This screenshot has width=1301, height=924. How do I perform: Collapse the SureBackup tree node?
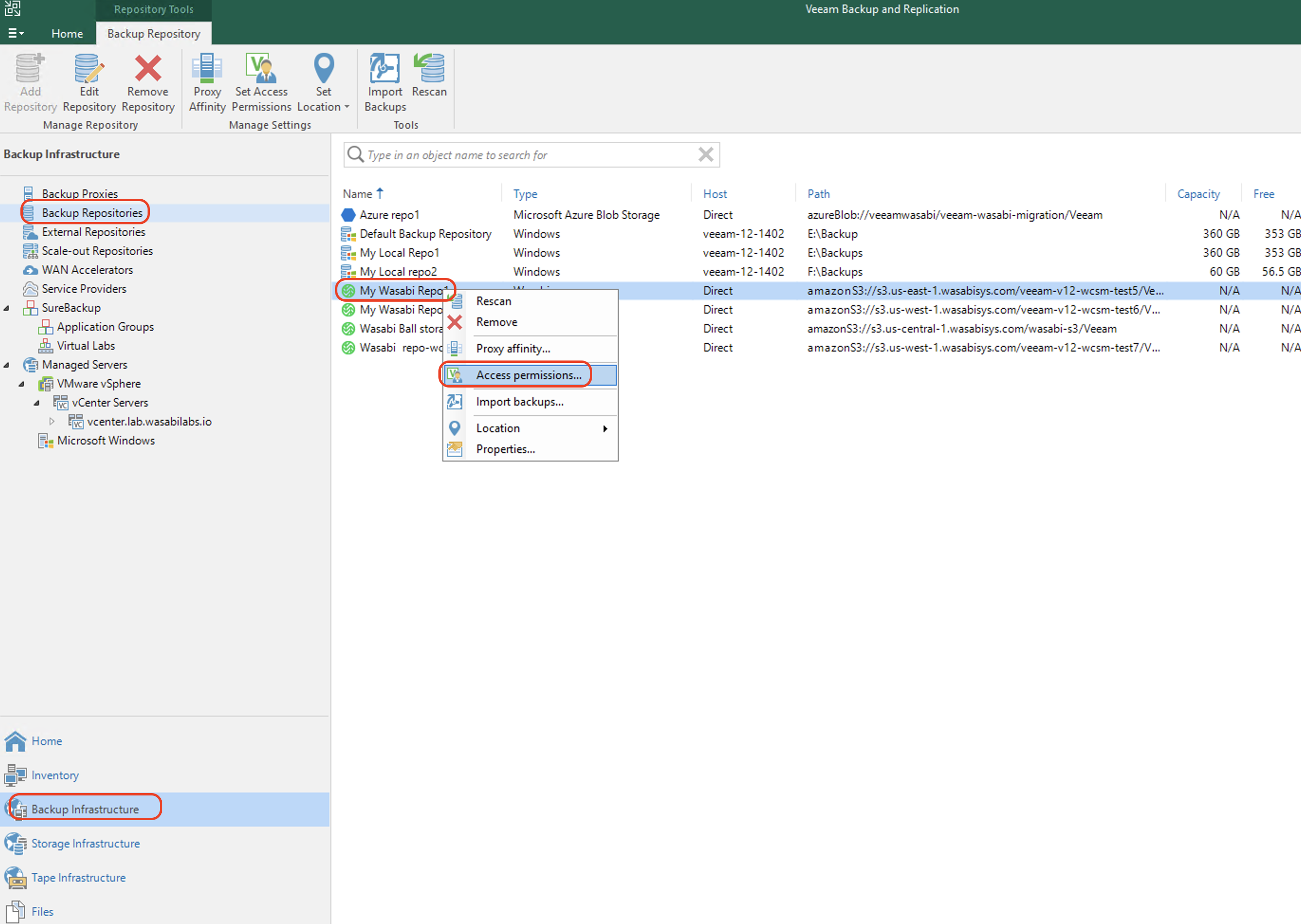coord(6,308)
